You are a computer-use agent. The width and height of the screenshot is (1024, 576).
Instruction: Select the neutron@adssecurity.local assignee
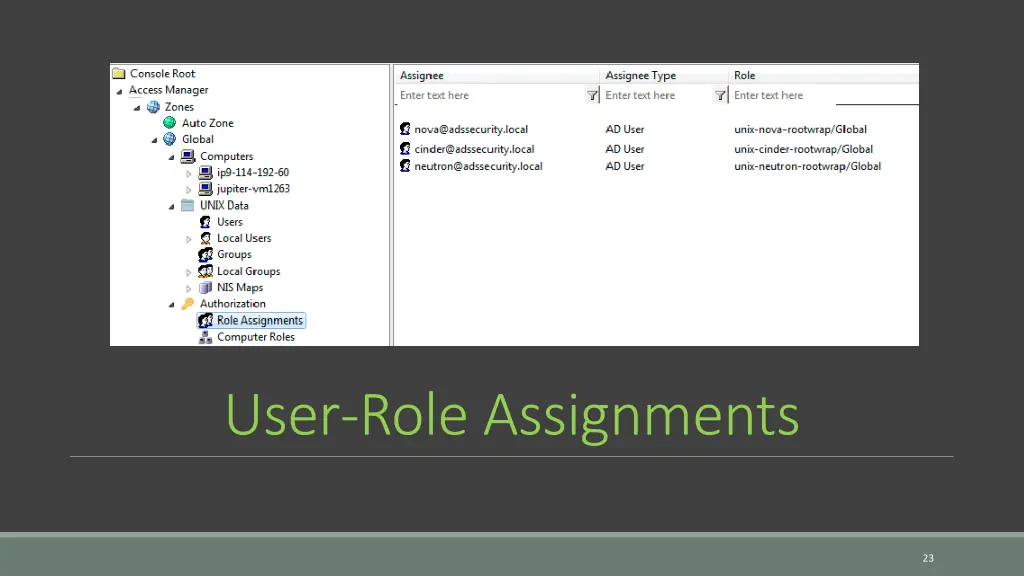pyautogui.click(x=478, y=166)
